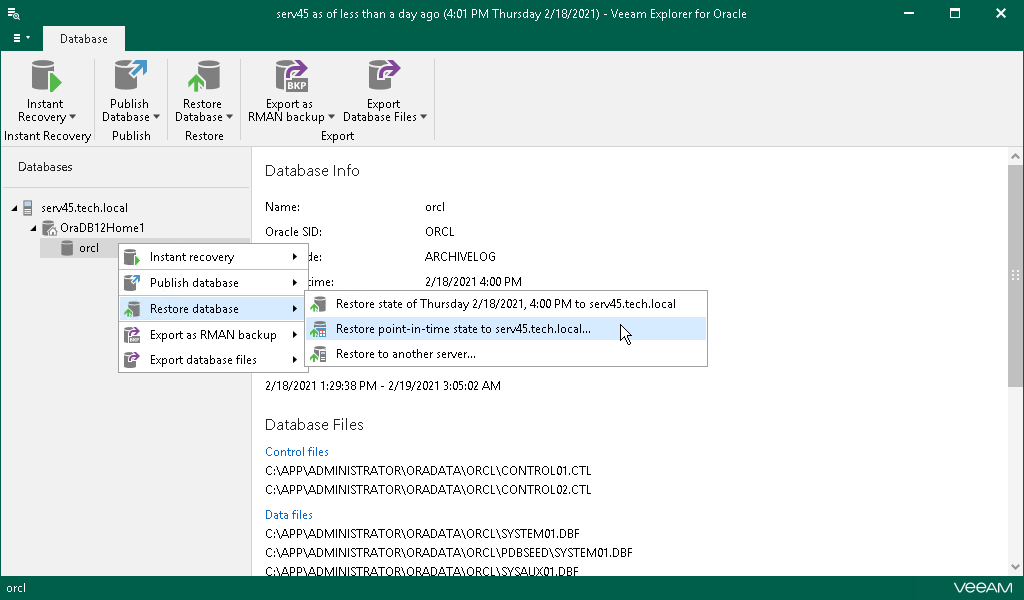1024x600 pixels.
Task: Open the Control files link
Action: (296, 452)
